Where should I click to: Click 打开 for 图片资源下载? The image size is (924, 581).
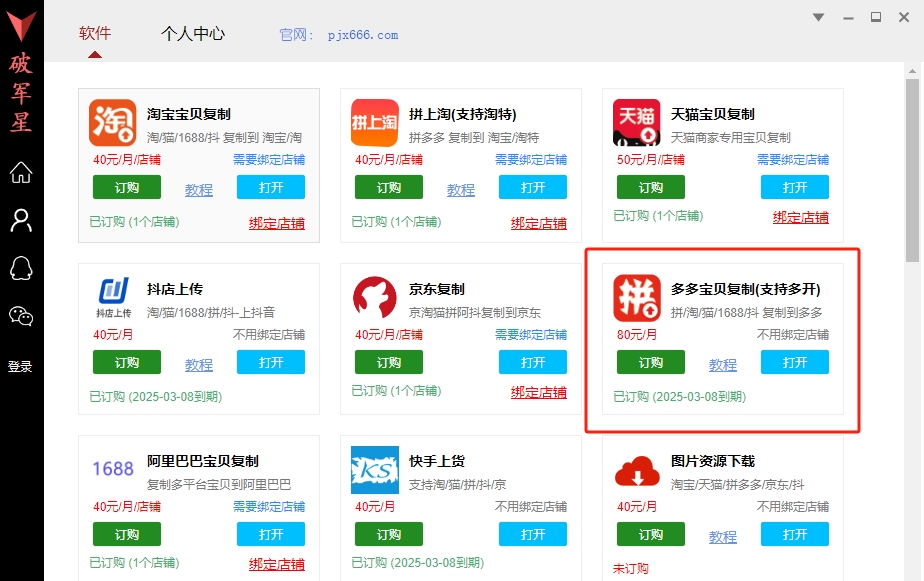tap(795, 534)
